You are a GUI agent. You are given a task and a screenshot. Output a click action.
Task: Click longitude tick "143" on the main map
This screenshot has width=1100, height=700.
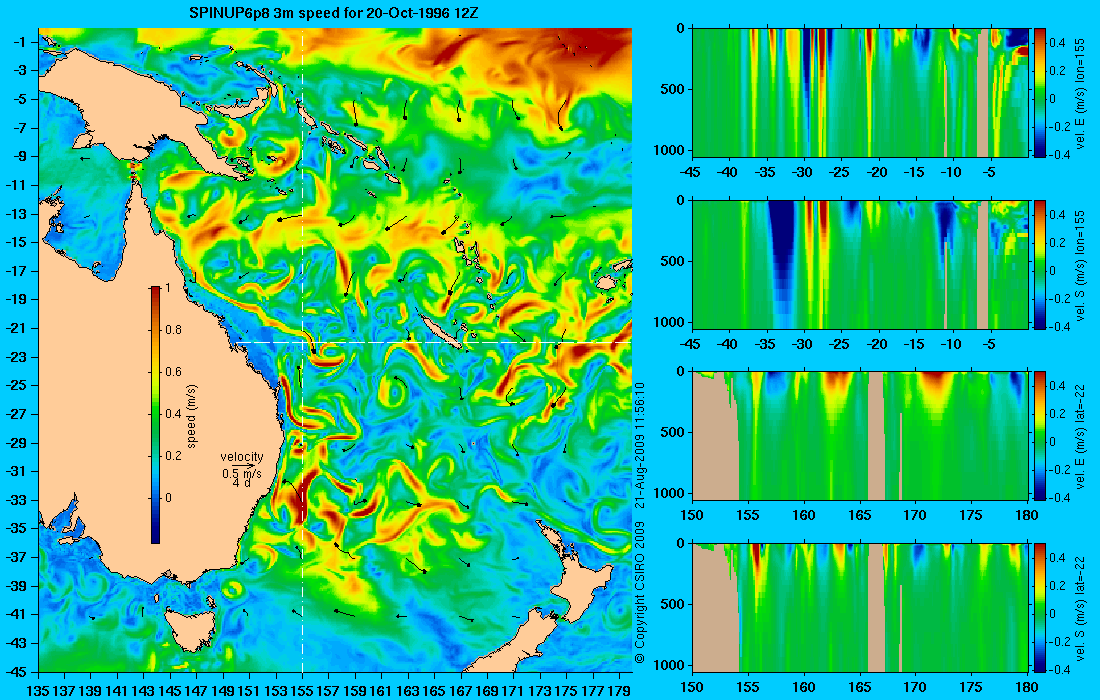coord(144,691)
